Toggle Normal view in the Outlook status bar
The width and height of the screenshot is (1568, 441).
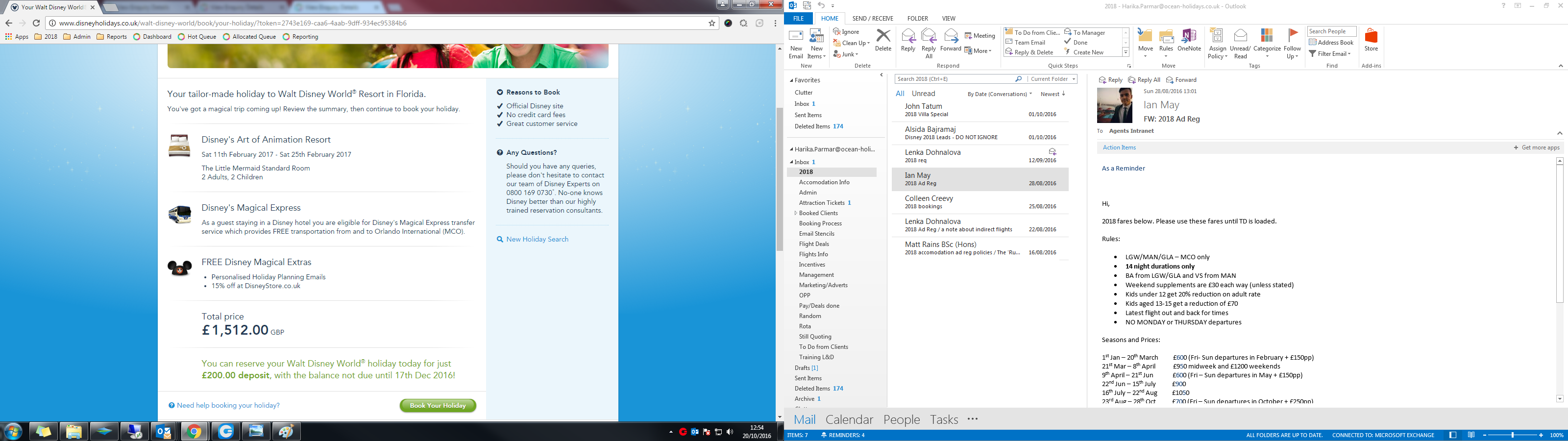(x=1452, y=436)
